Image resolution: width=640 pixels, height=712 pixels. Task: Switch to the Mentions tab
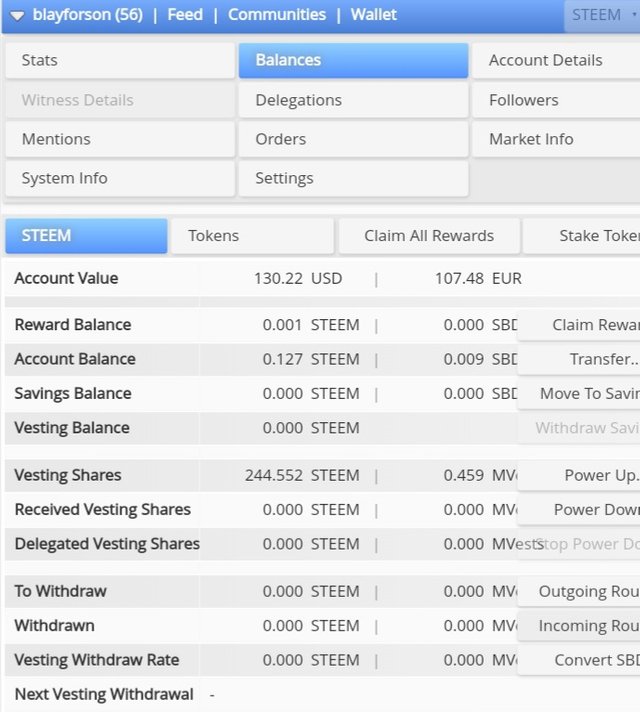120,139
